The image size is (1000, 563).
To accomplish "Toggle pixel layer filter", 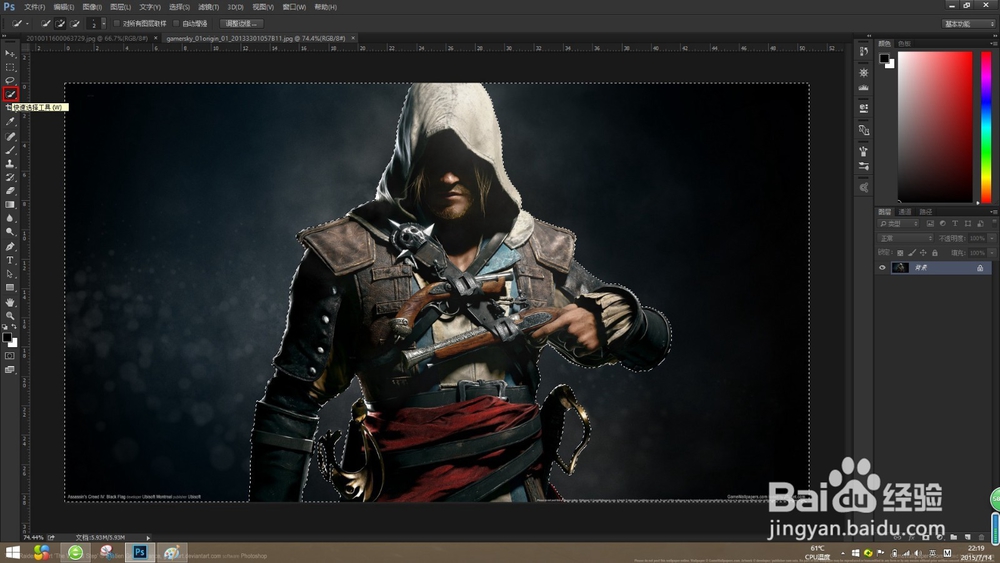I will click(x=930, y=224).
